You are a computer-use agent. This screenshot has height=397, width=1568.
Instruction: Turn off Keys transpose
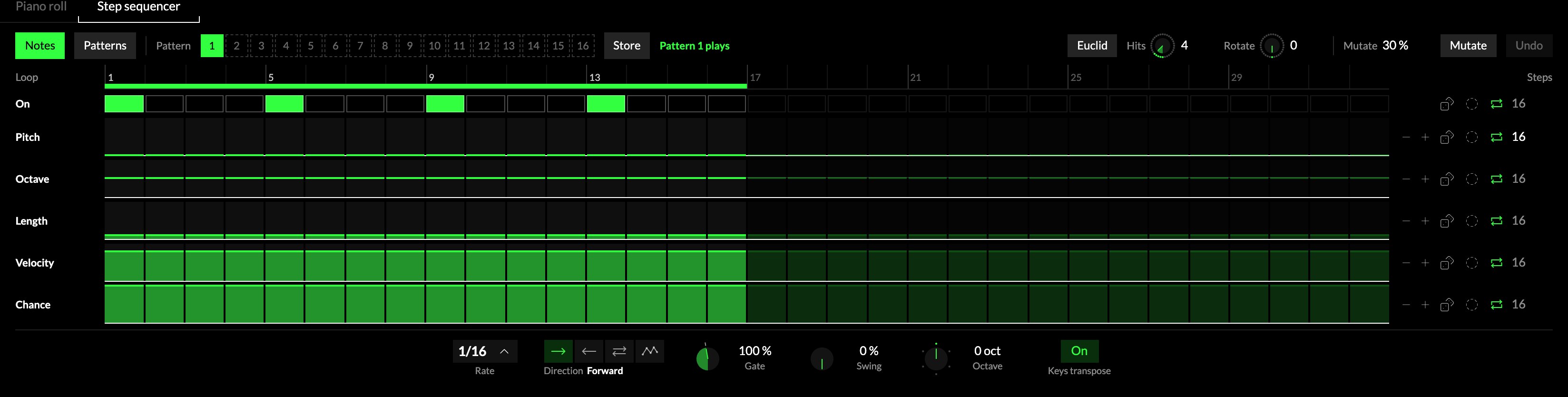coord(1079,351)
